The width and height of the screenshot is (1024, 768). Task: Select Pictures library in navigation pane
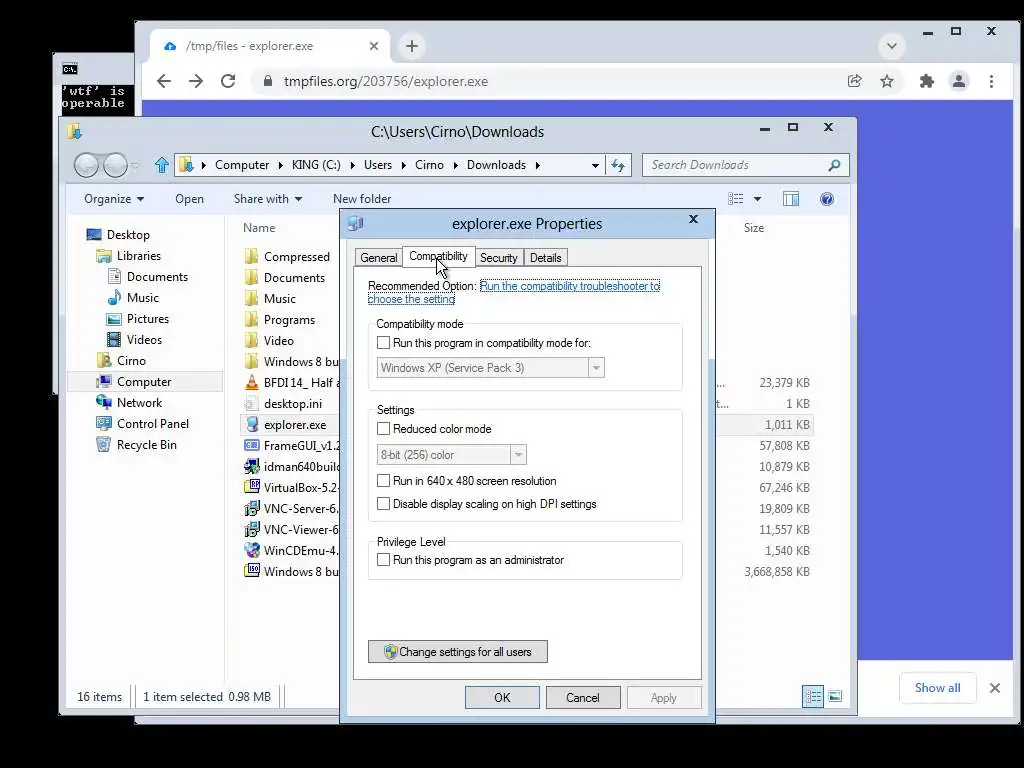point(138,319)
